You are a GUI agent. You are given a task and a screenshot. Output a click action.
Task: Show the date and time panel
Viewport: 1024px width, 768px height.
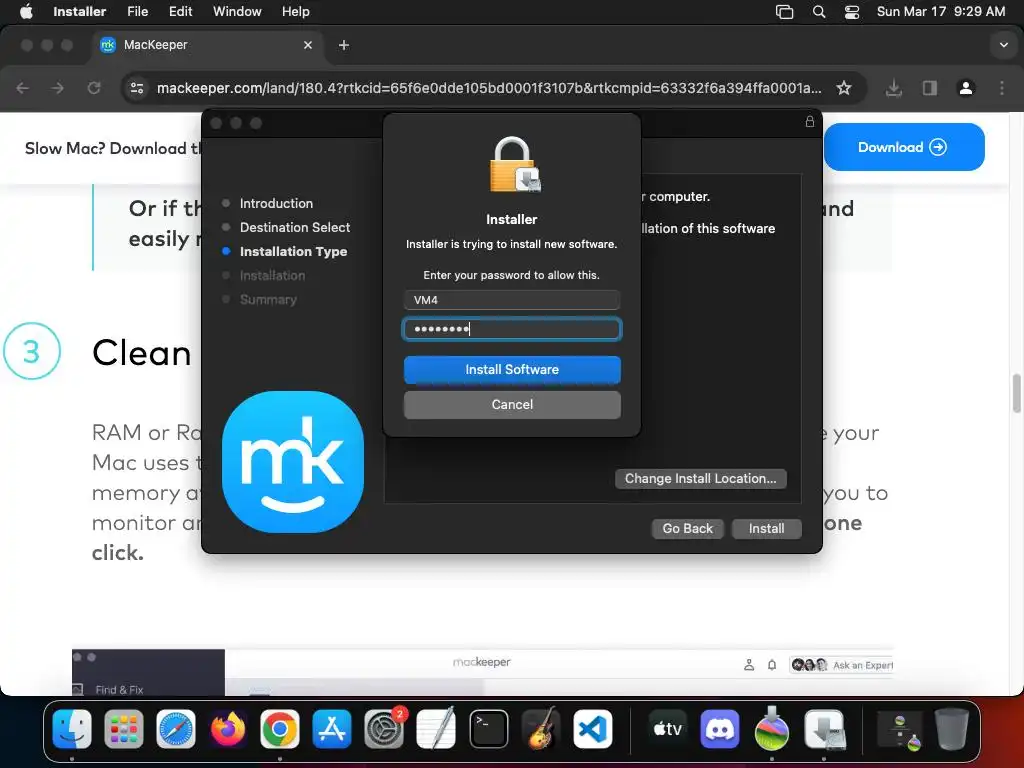click(x=940, y=12)
